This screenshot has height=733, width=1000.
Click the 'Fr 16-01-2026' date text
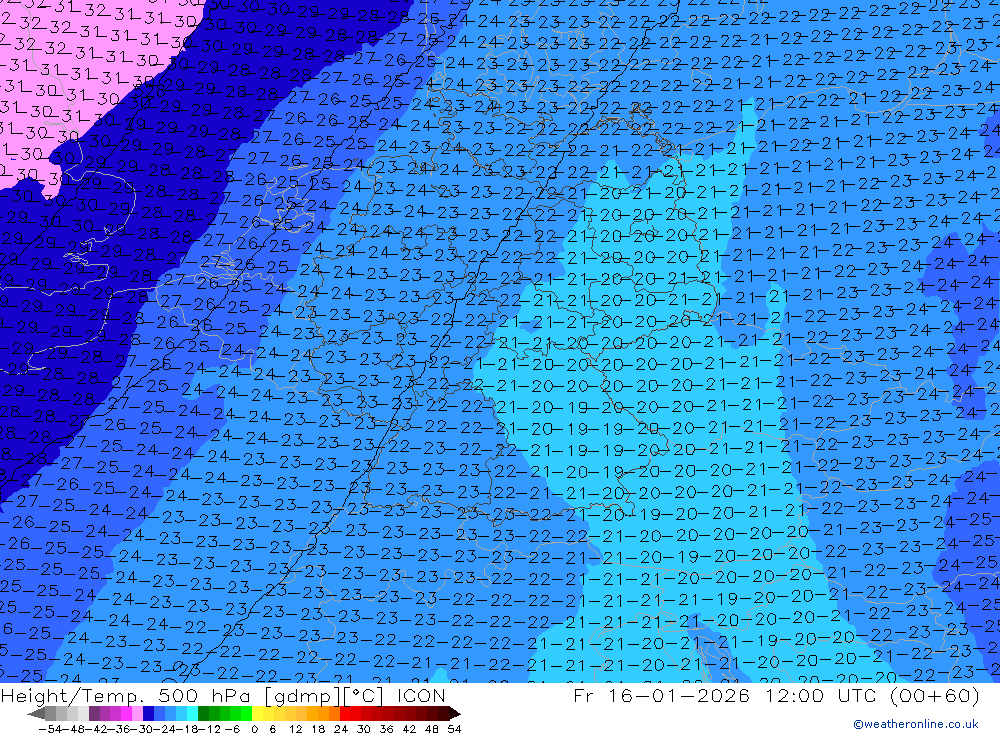(x=661, y=695)
